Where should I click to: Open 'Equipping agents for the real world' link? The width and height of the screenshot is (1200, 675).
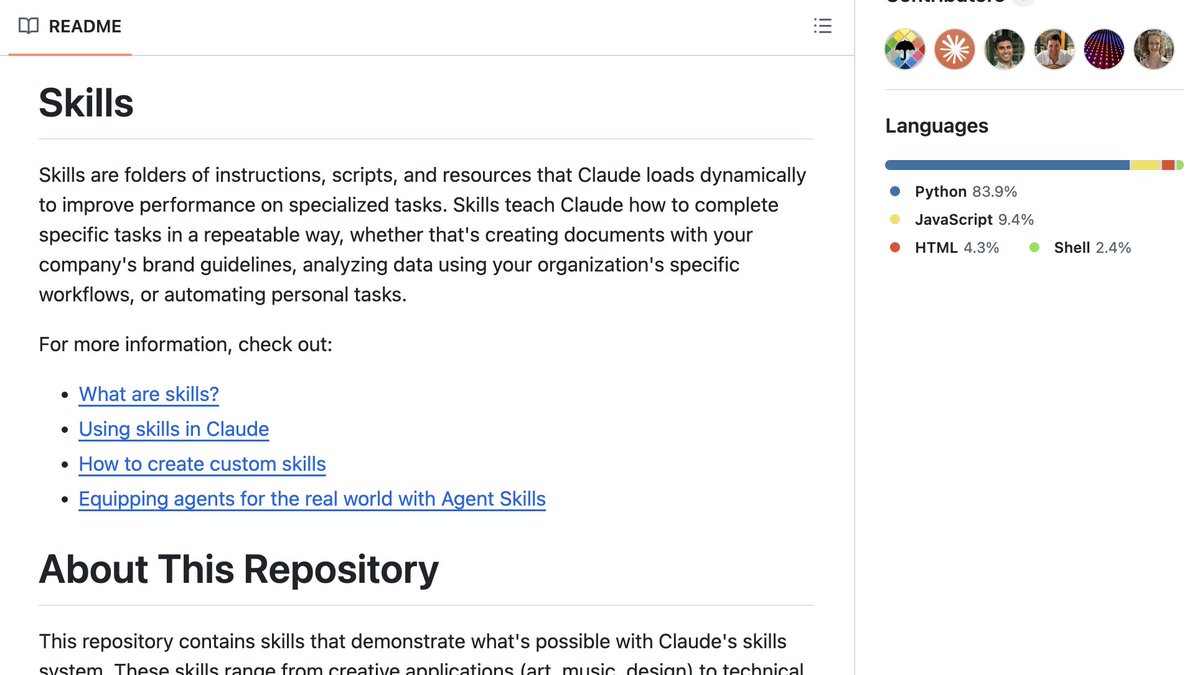pos(312,499)
